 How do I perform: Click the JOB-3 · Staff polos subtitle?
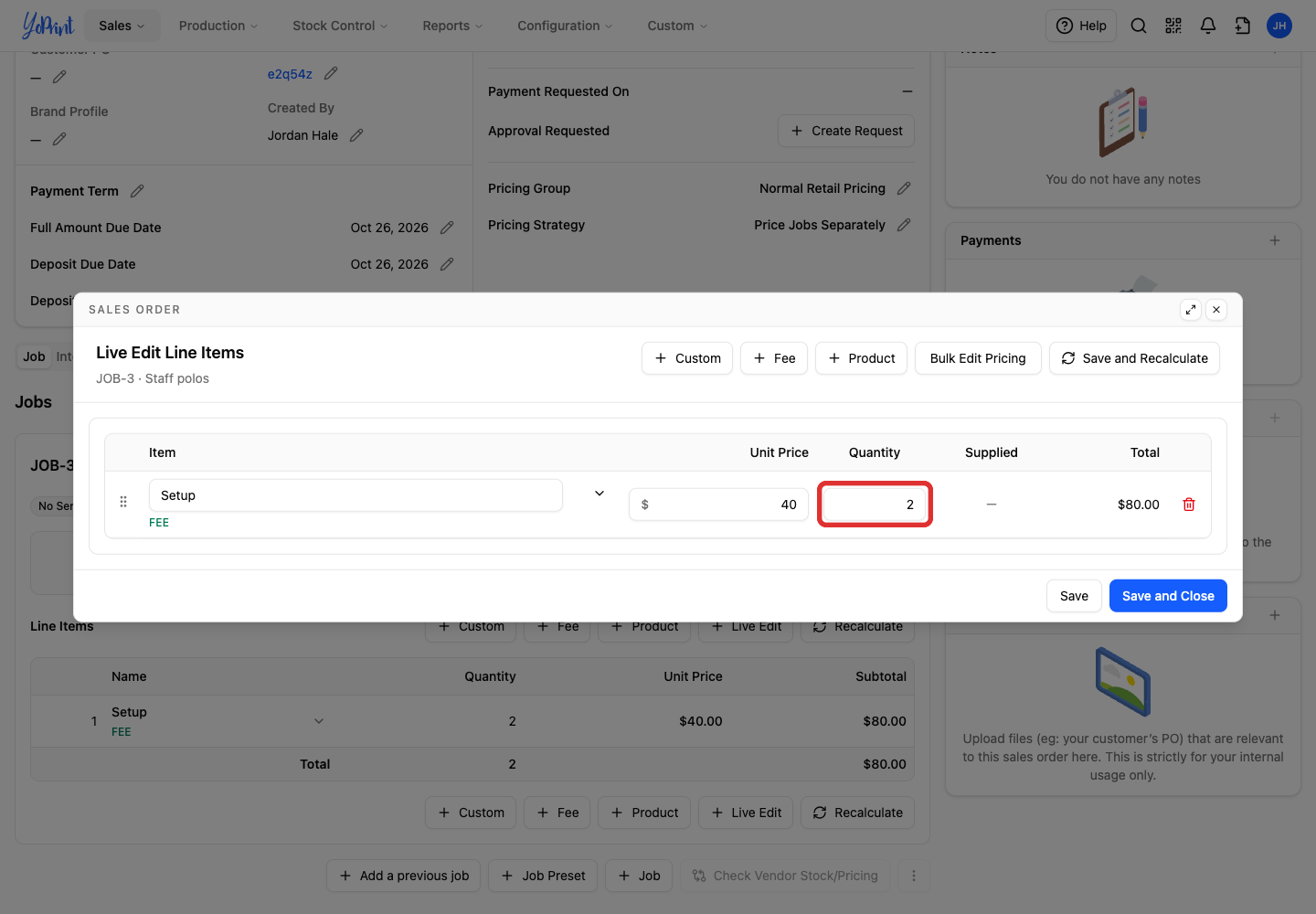coord(153,378)
